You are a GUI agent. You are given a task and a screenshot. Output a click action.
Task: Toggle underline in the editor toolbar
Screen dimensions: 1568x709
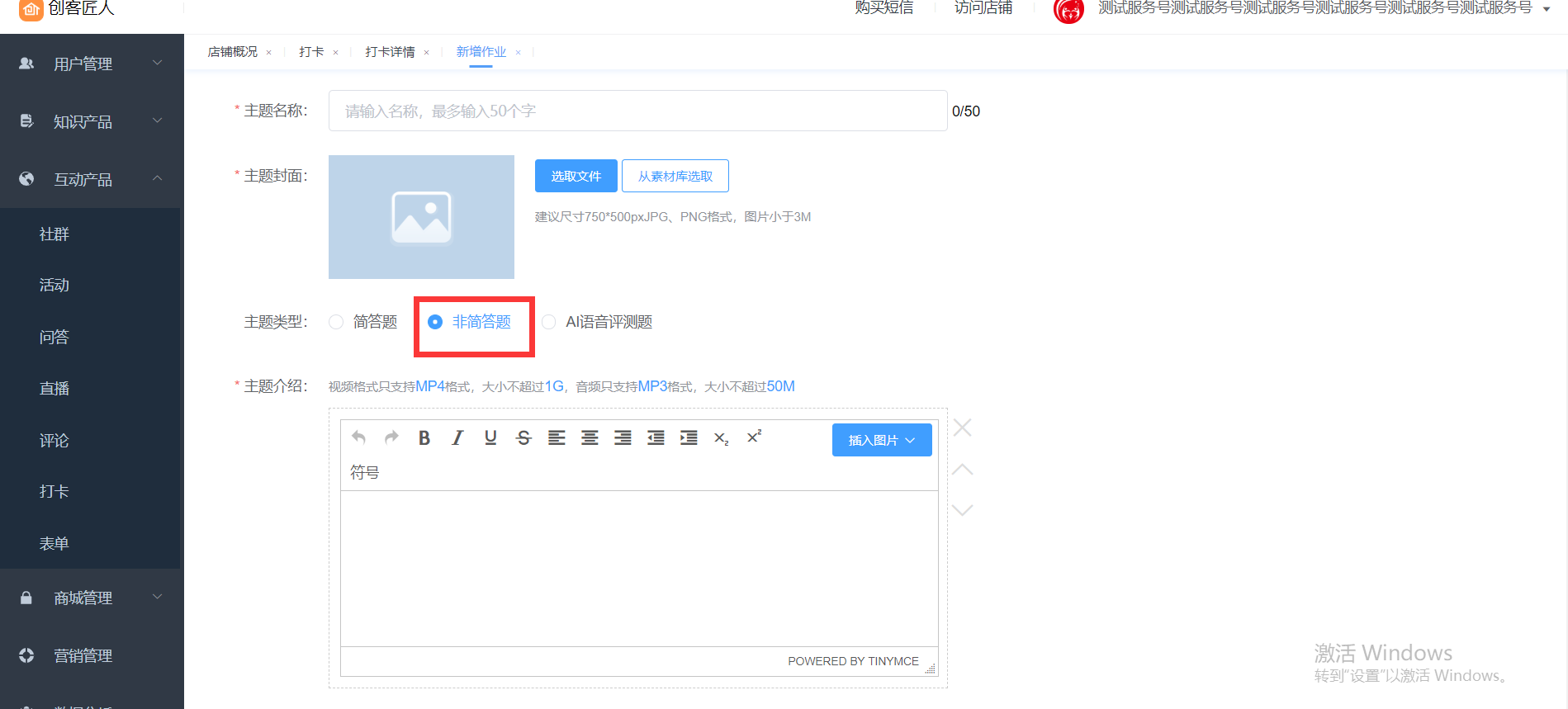tap(490, 438)
